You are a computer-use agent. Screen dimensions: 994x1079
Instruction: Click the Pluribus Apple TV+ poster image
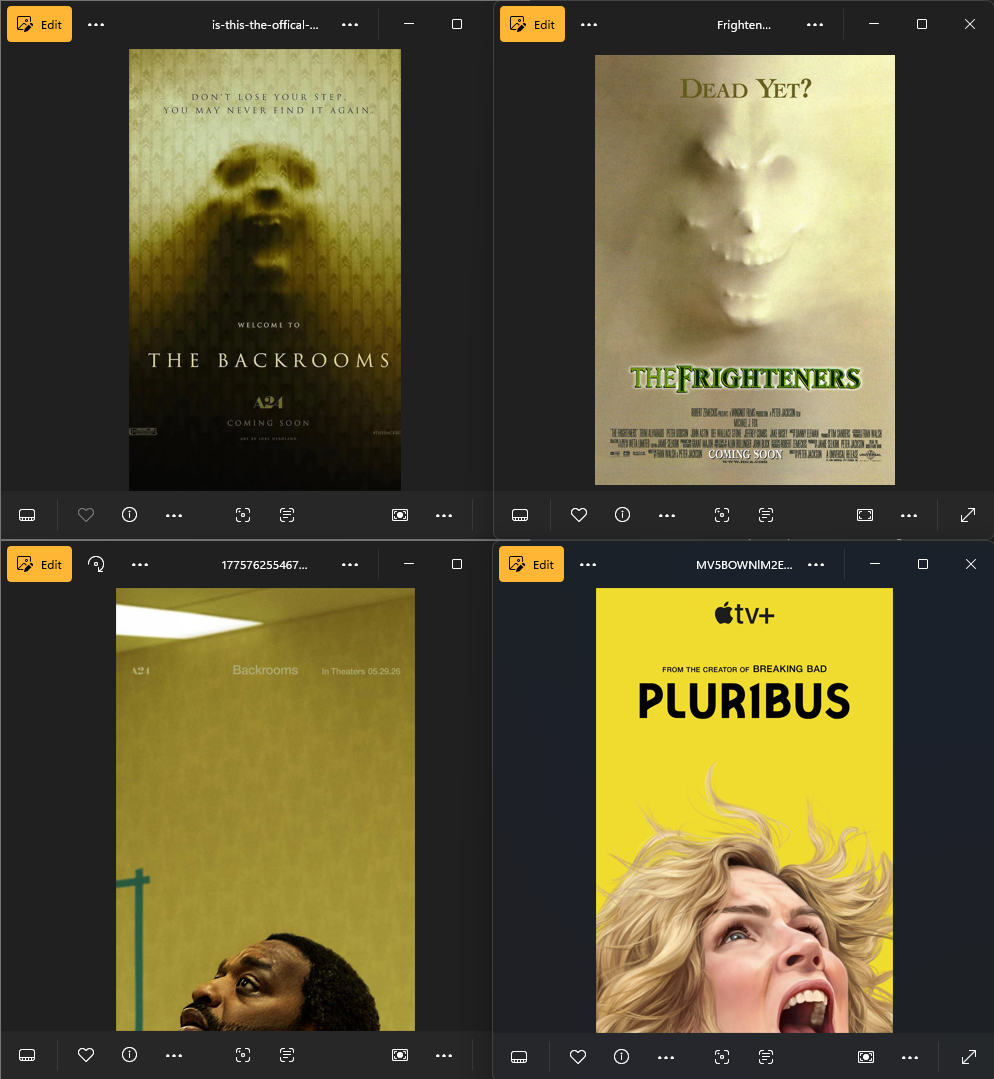(744, 810)
